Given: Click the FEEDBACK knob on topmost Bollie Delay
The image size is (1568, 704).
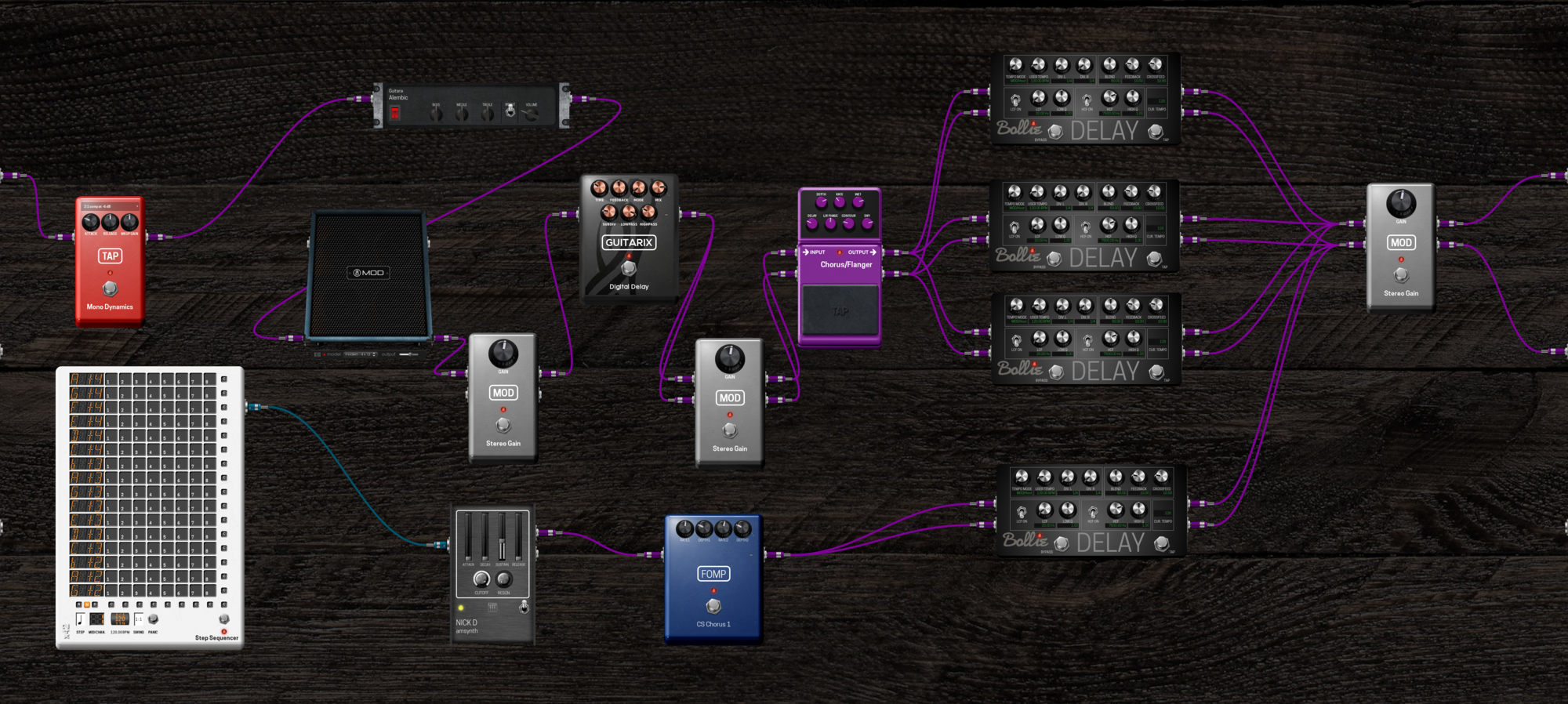Looking at the screenshot, I should pos(1132,64).
